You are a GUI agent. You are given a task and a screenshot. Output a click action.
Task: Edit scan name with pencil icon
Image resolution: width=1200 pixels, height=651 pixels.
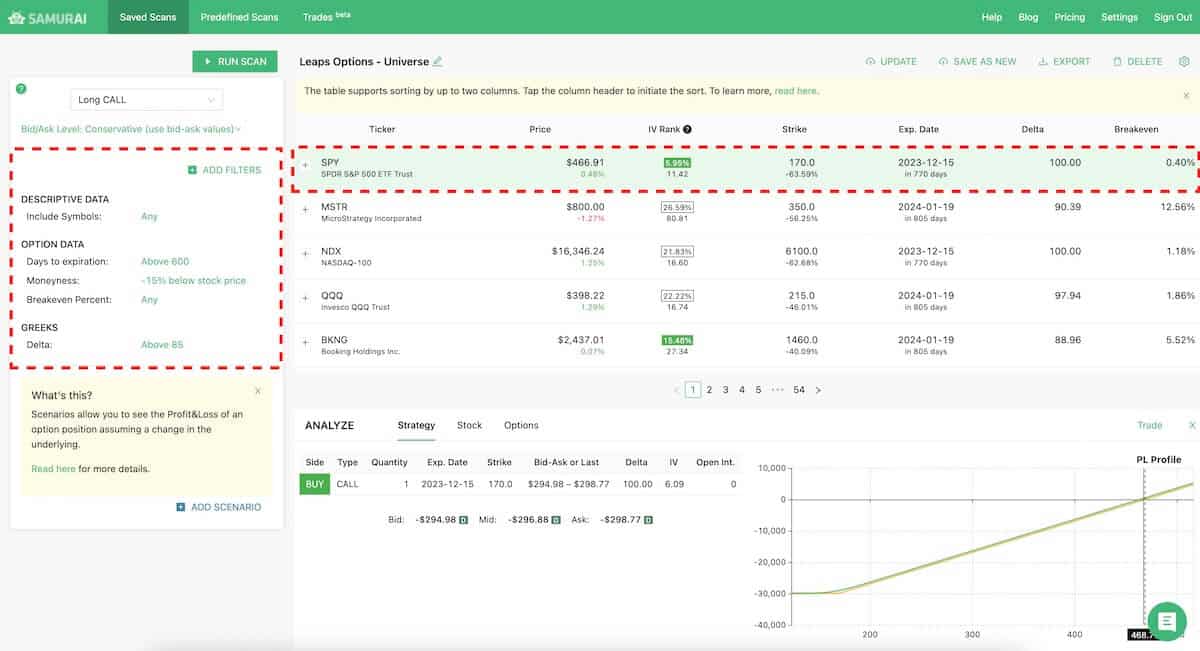pos(437,61)
